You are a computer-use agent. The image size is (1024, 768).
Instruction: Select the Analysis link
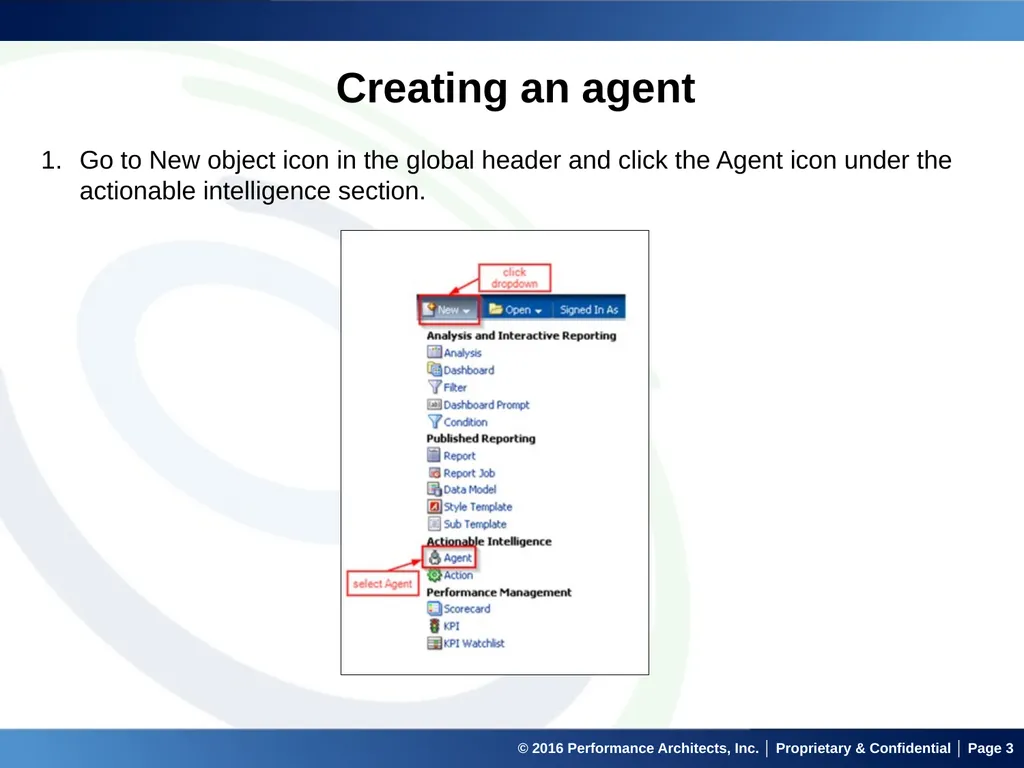(462, 353)
